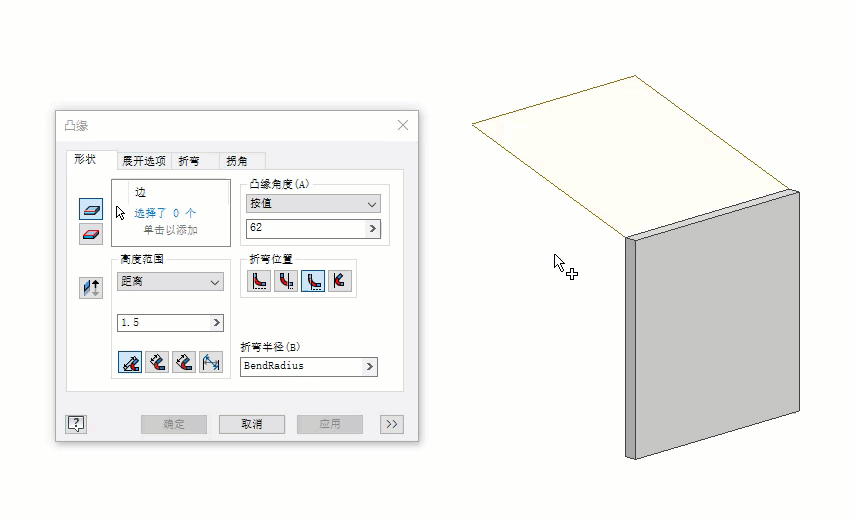Viewport: 854px width, 518px height.
Task: Open the 按值 flange angle dropdown
Action: coord(313,204)
